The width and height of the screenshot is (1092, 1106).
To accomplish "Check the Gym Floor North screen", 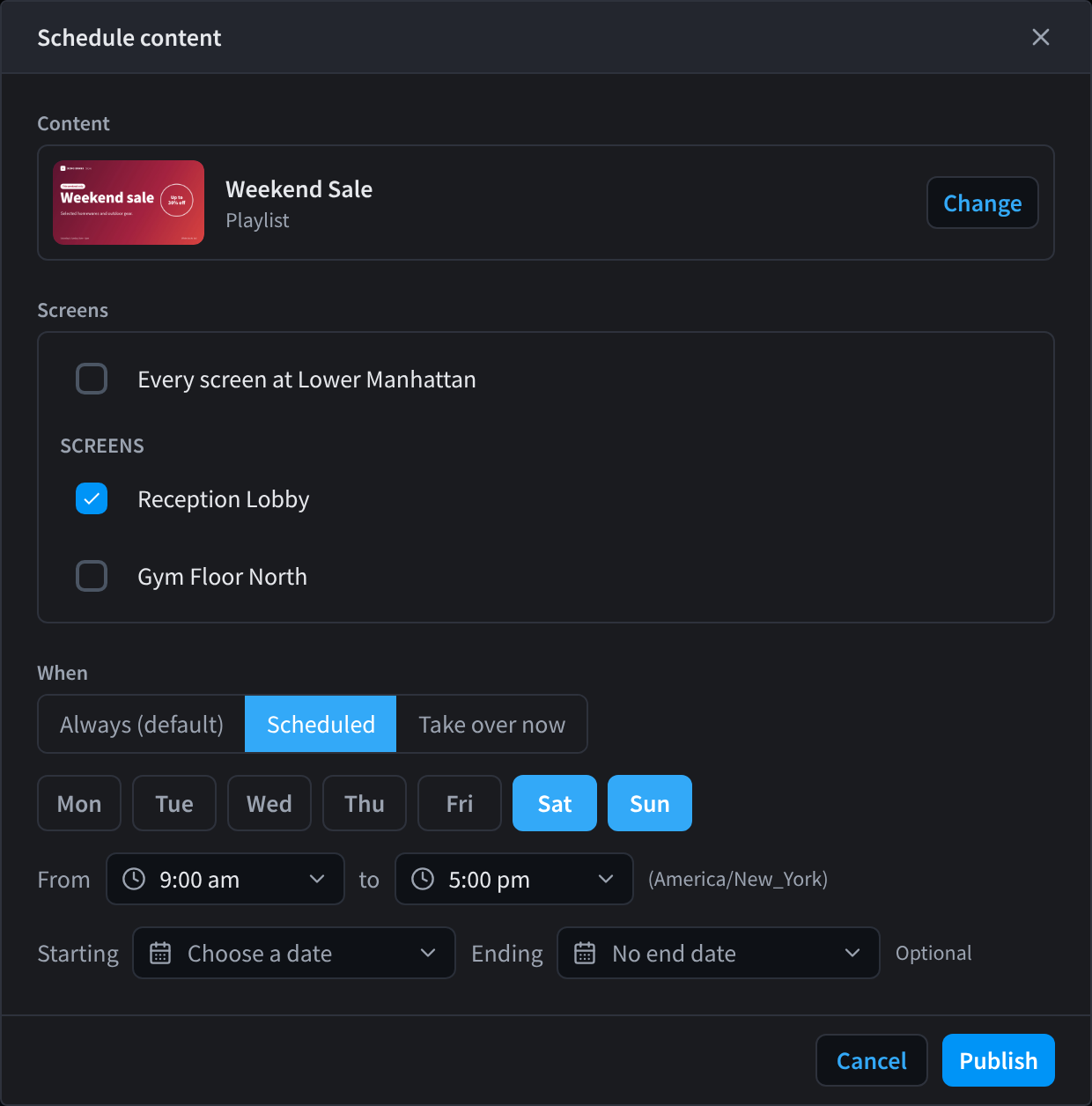I will 92,576.
